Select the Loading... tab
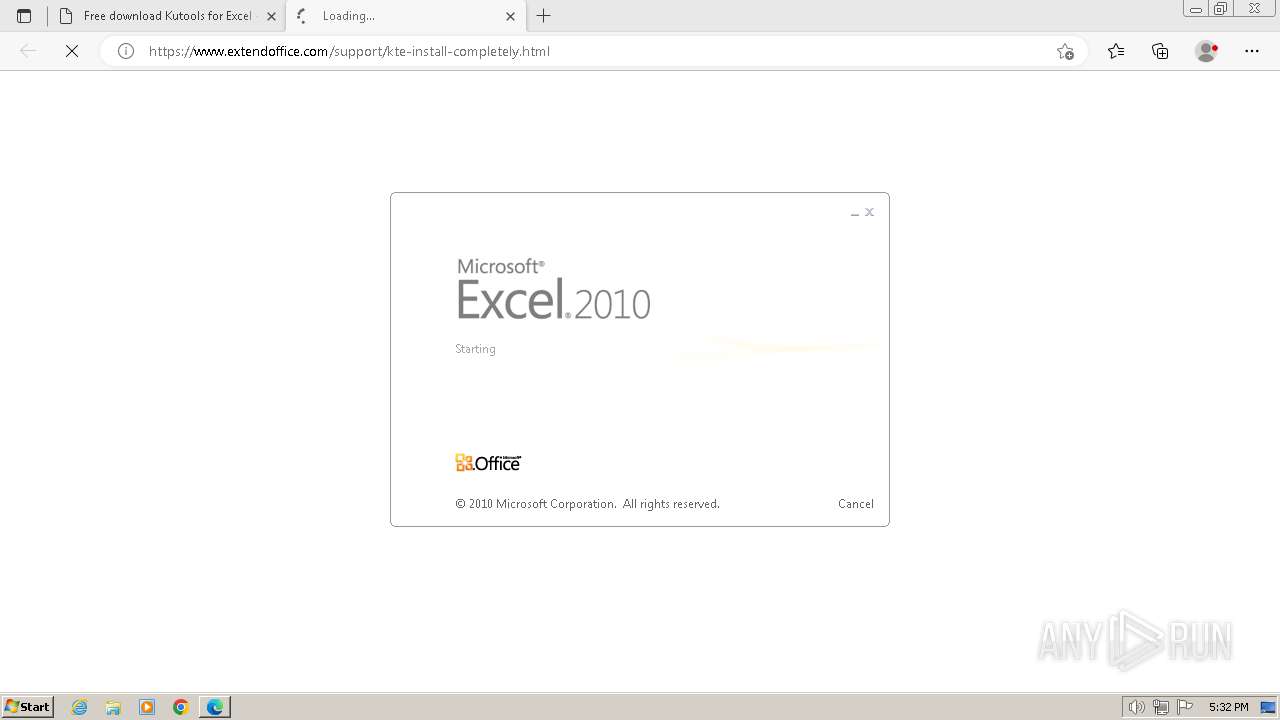This screenshot has height=720, width=1280. [x=406, y=16]
